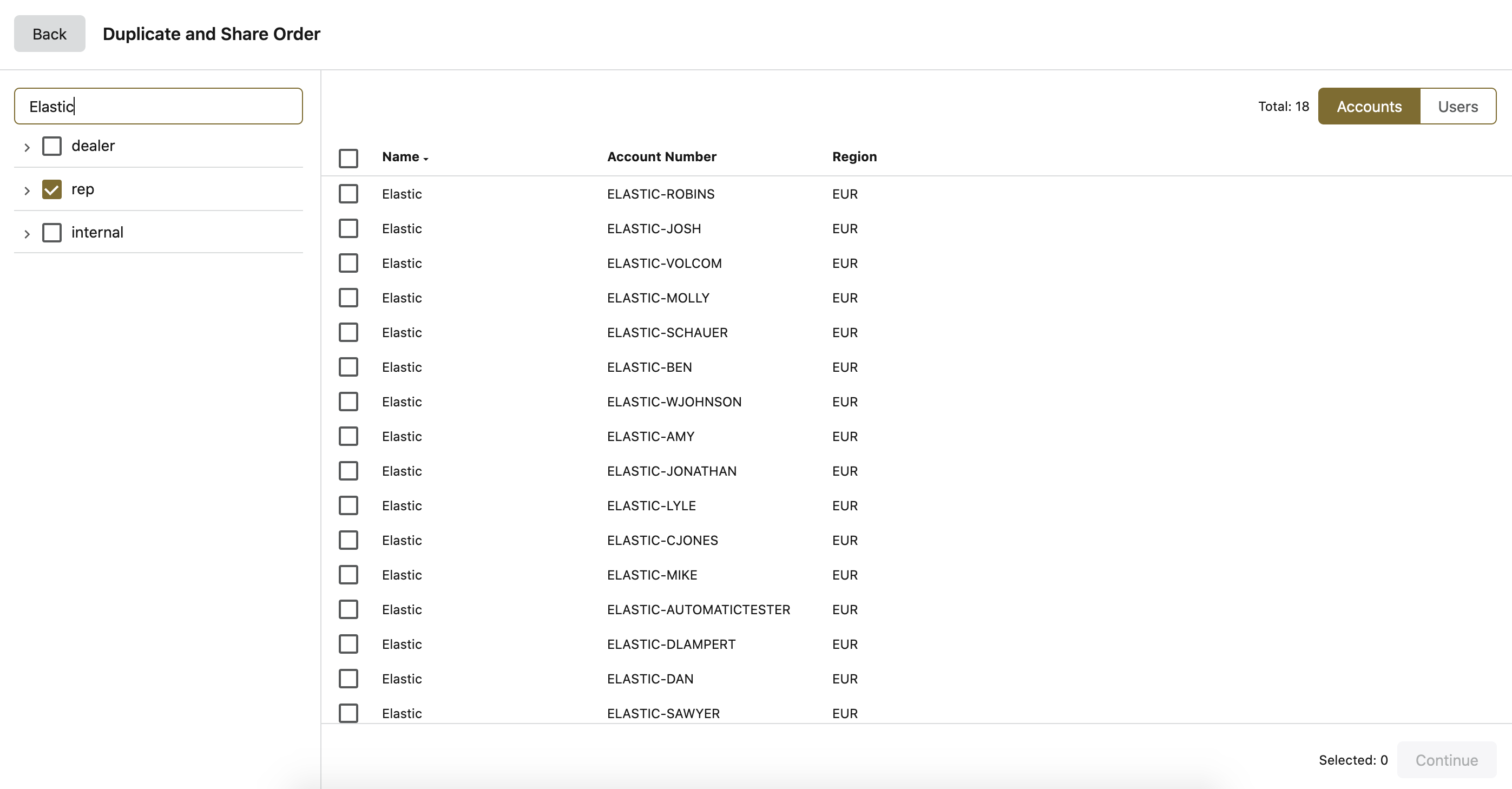
Task: Select the ELASTIC-VOLCOM account checkbox
Action: point(348,263)
